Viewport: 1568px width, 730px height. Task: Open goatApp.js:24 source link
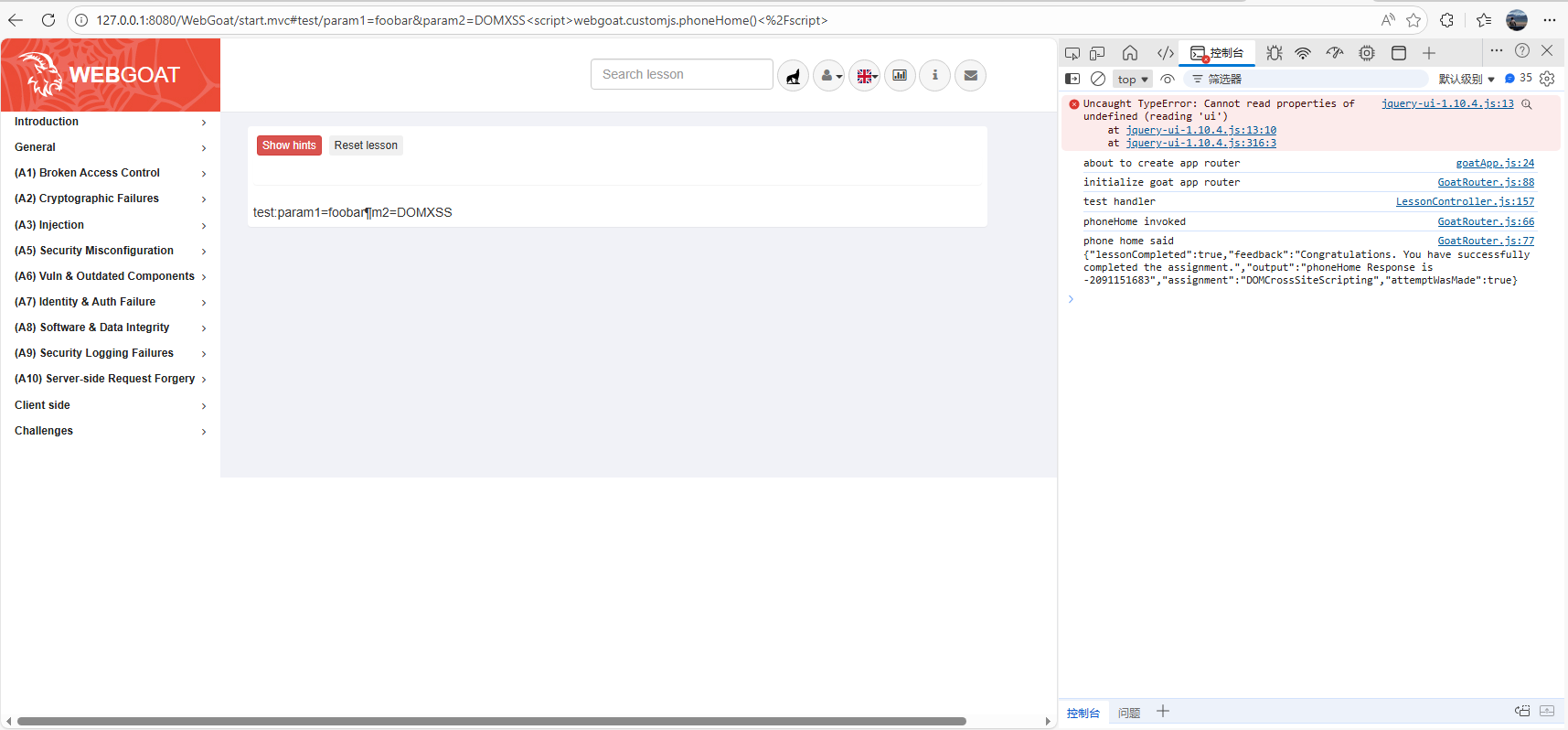1495,163
